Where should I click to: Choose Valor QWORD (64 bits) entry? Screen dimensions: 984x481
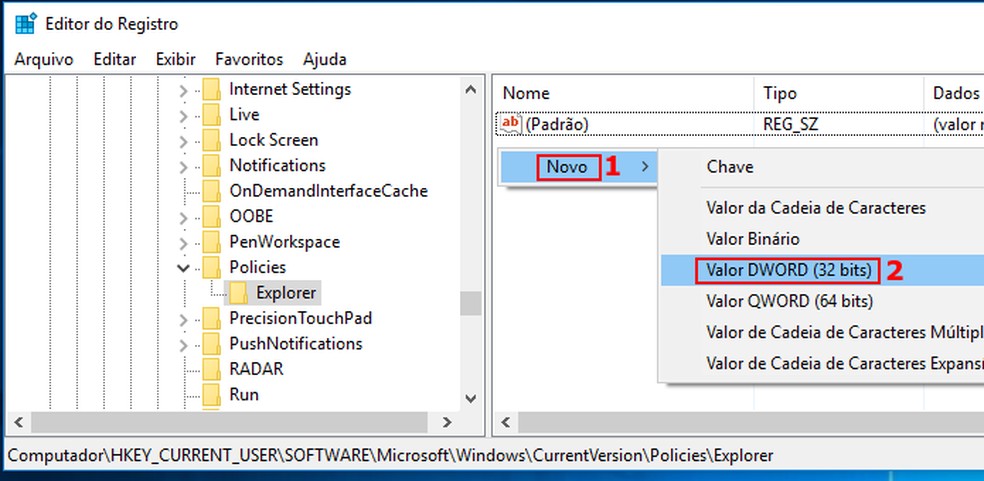789,301
